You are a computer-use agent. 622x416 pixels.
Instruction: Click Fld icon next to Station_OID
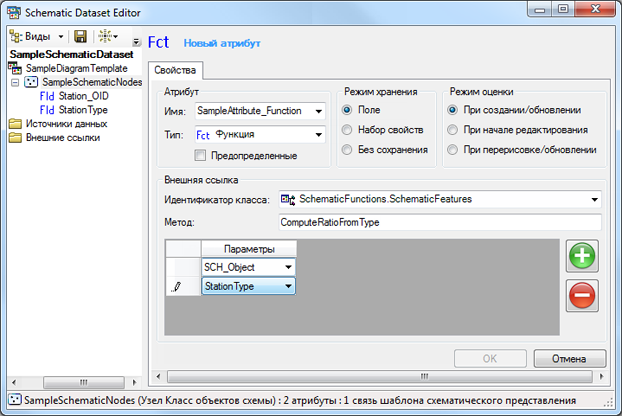tap(47, 96)
